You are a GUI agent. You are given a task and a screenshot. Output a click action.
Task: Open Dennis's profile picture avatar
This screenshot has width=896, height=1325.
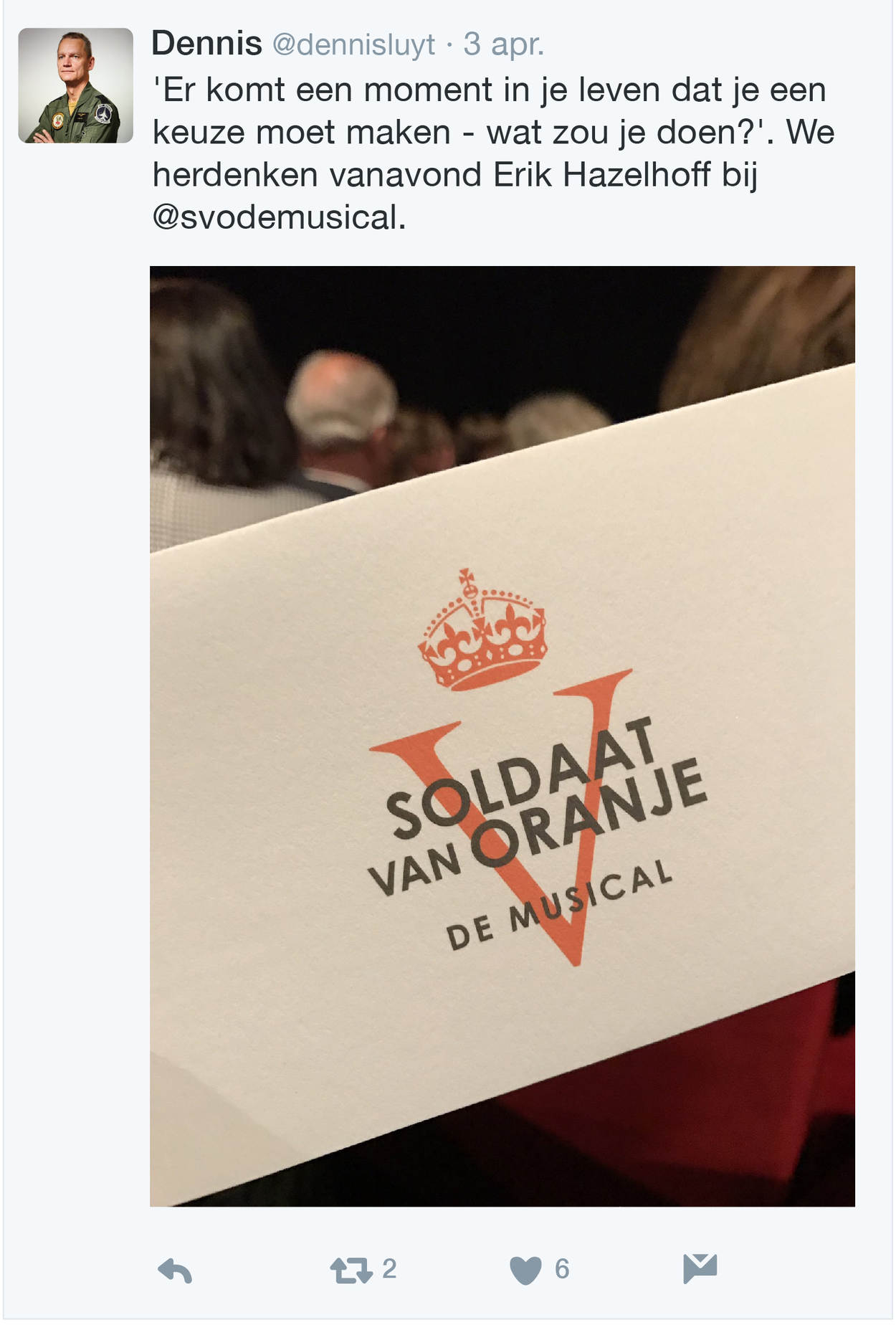(x=75, y=85)
